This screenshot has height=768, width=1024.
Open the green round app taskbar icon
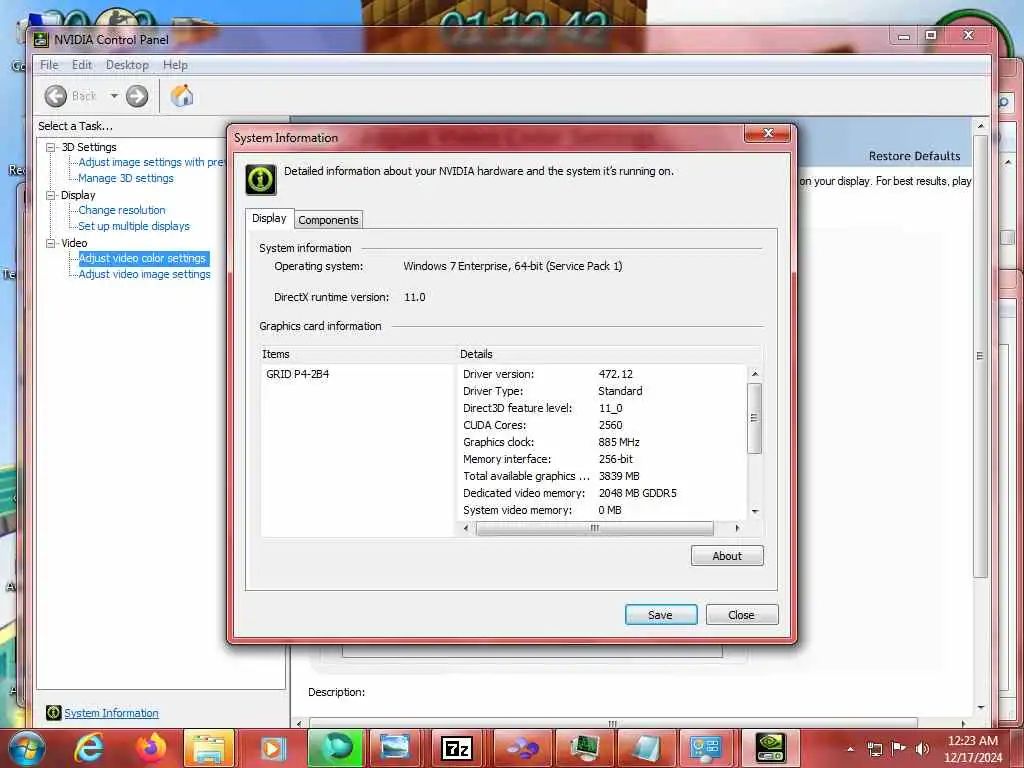(336, 748)
